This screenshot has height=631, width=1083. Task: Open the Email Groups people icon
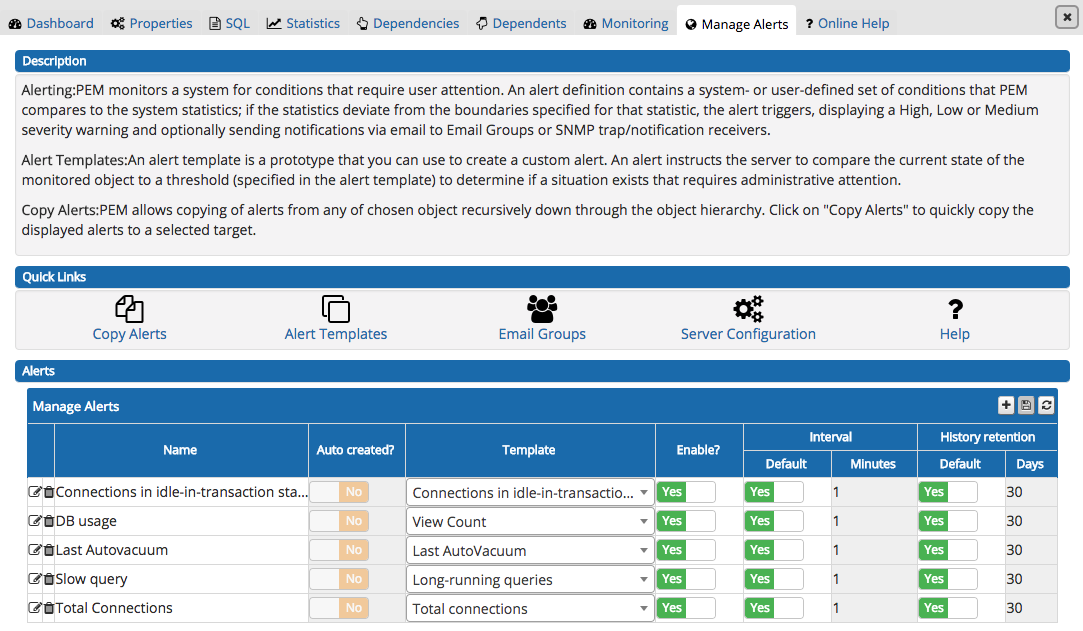point(542,309)
